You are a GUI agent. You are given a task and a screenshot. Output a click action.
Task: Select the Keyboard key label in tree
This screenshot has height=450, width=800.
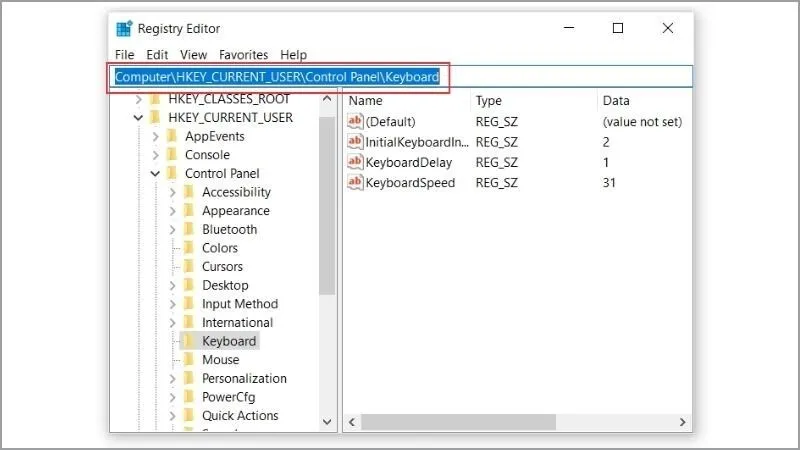229,341
